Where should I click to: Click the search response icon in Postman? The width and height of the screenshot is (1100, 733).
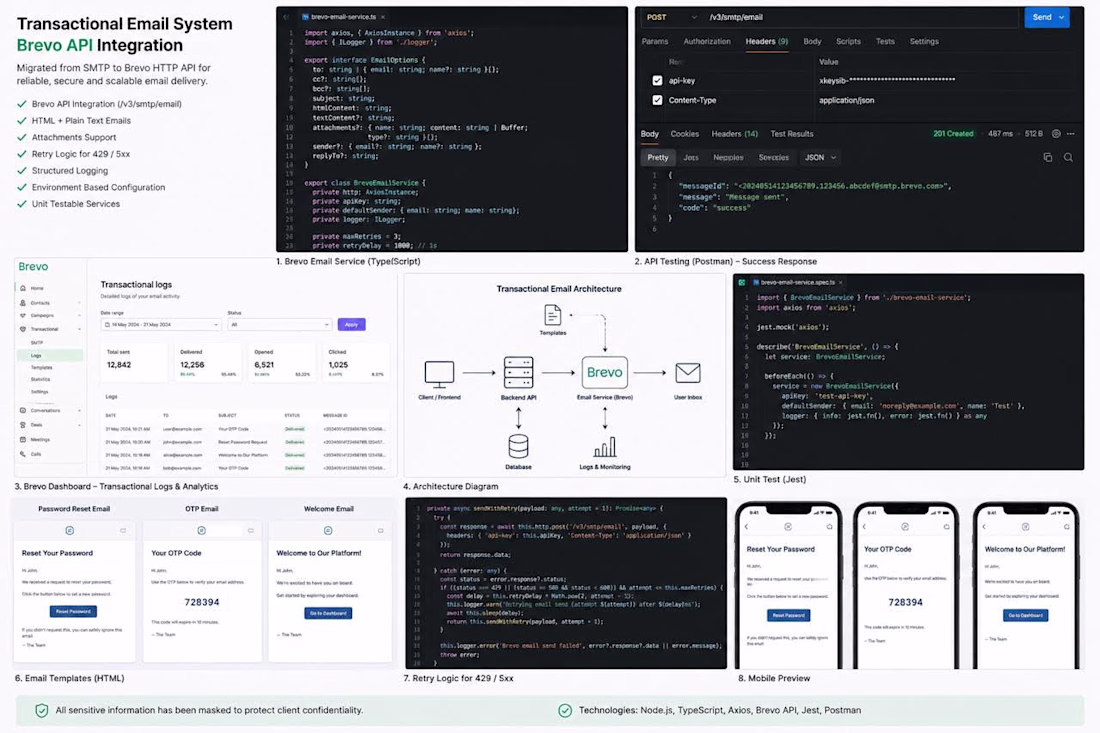tap(1068, 158)
